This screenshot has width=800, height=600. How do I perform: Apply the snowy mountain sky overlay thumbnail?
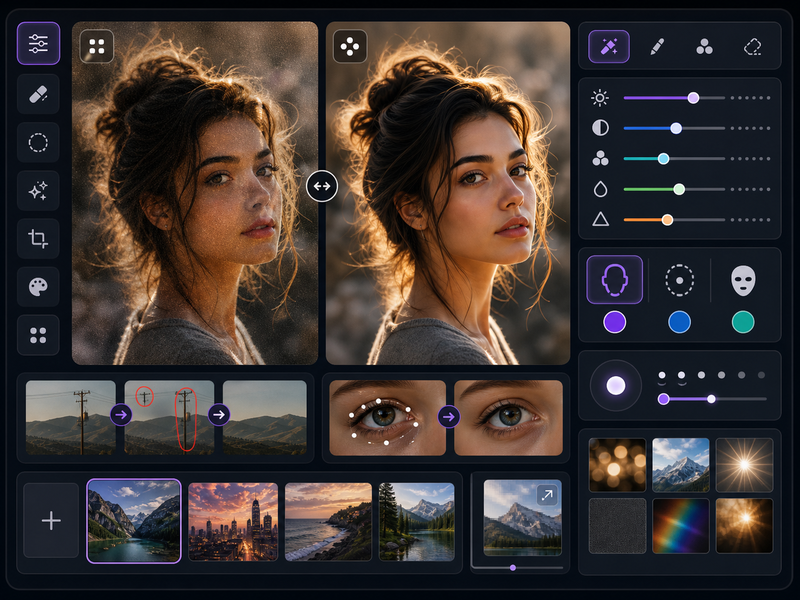(681, 465)
